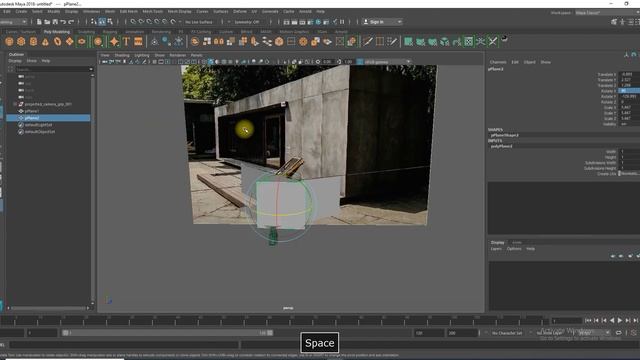Click the Display tab in layer editor
Image resolution: width=640 pixels, height=360 pixels.
(497, 242)
